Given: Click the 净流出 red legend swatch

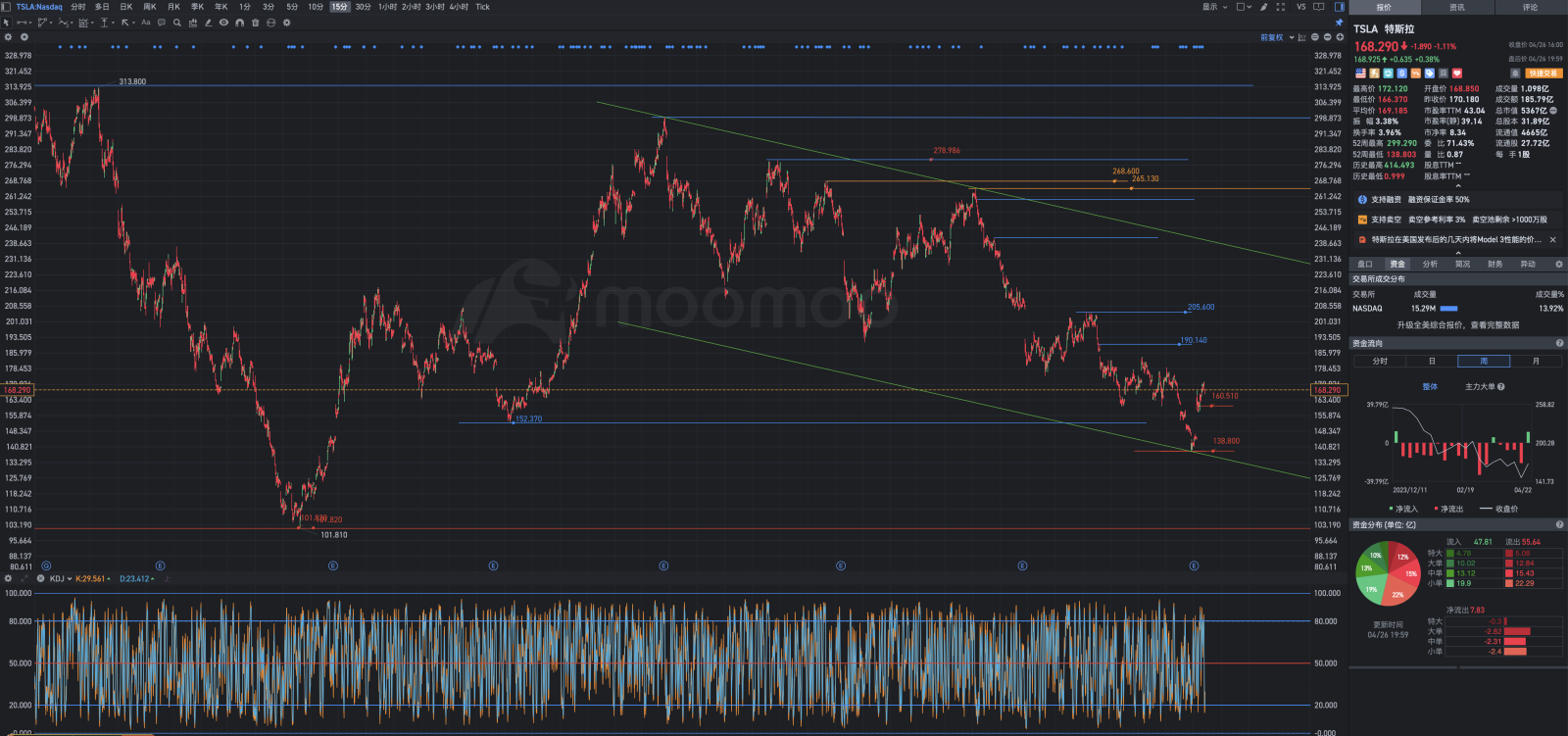Looking at the screenshot, I should (1436, 509).
